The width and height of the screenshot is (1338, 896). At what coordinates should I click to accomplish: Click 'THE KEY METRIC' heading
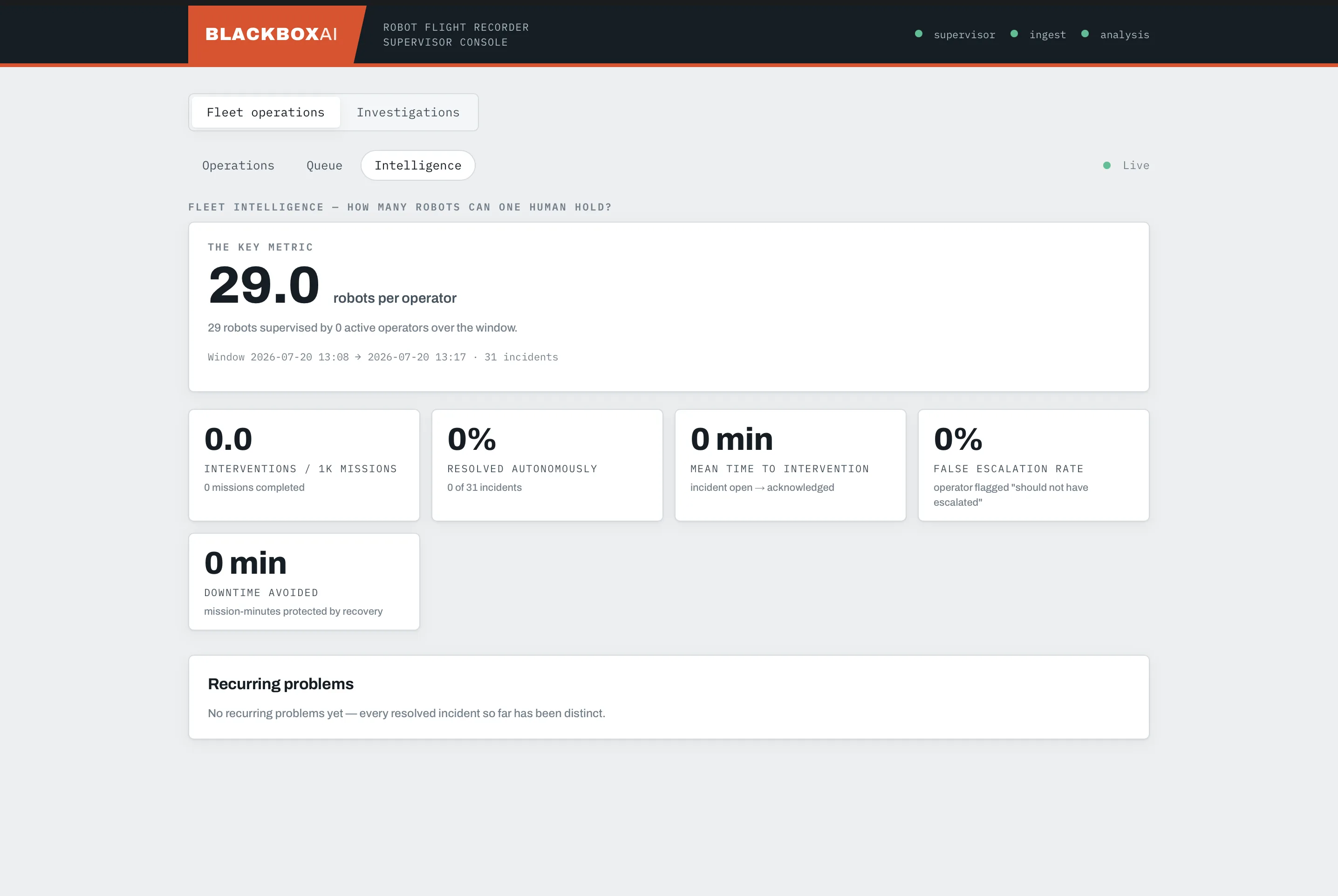point(260,247)
